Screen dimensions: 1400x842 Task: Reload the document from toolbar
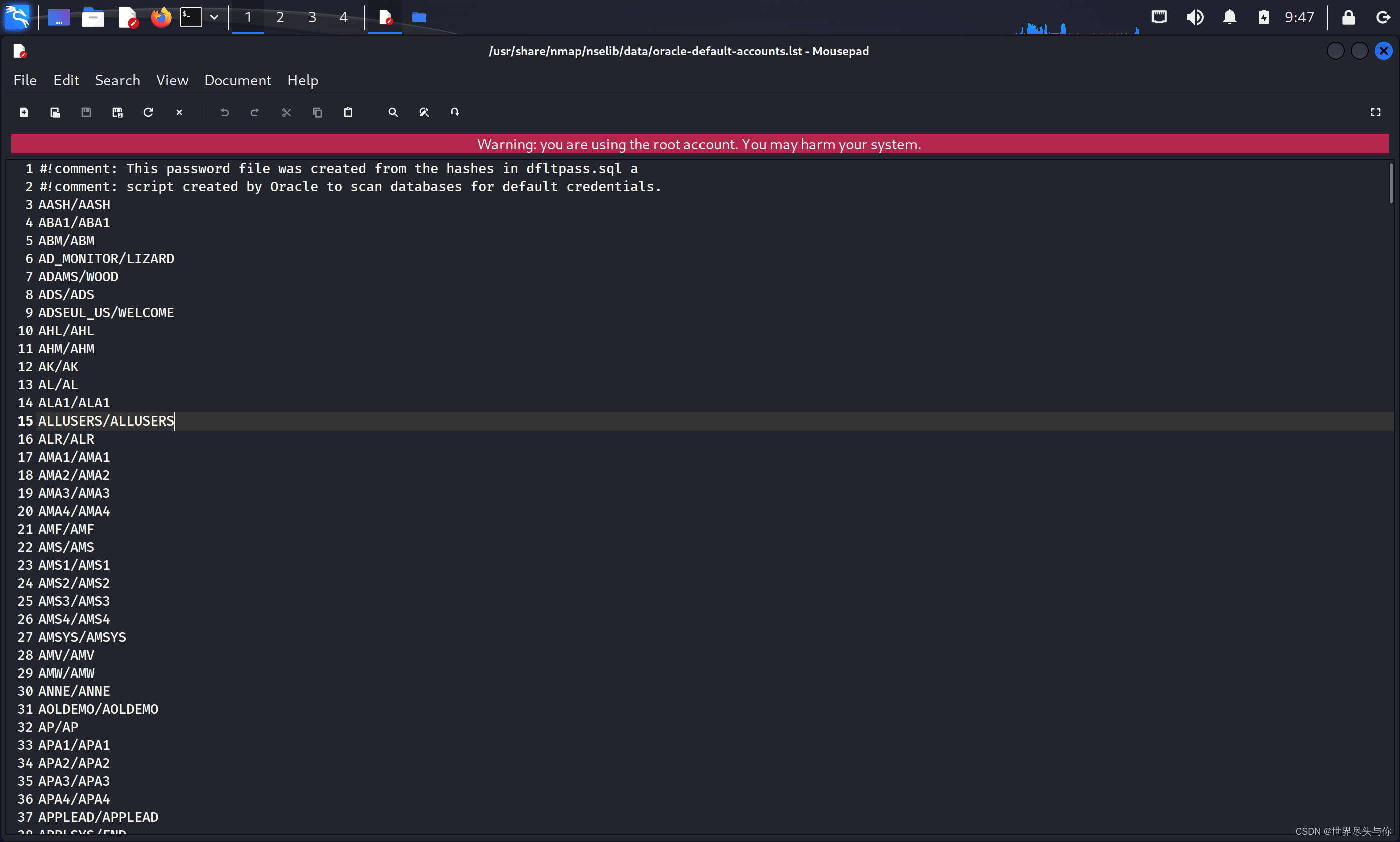tap(148, 112)
